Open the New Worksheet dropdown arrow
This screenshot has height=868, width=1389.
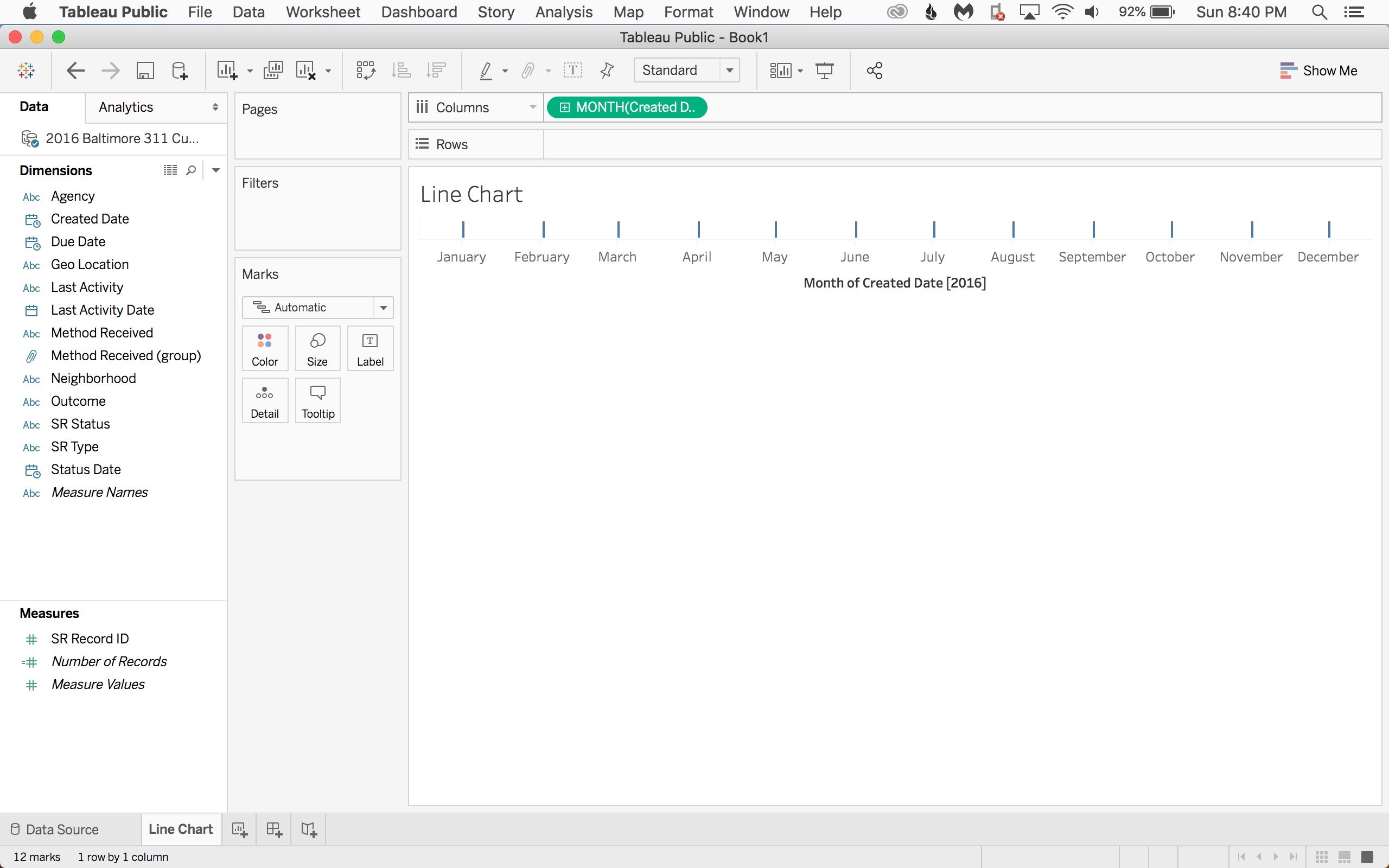click(250, 71)
